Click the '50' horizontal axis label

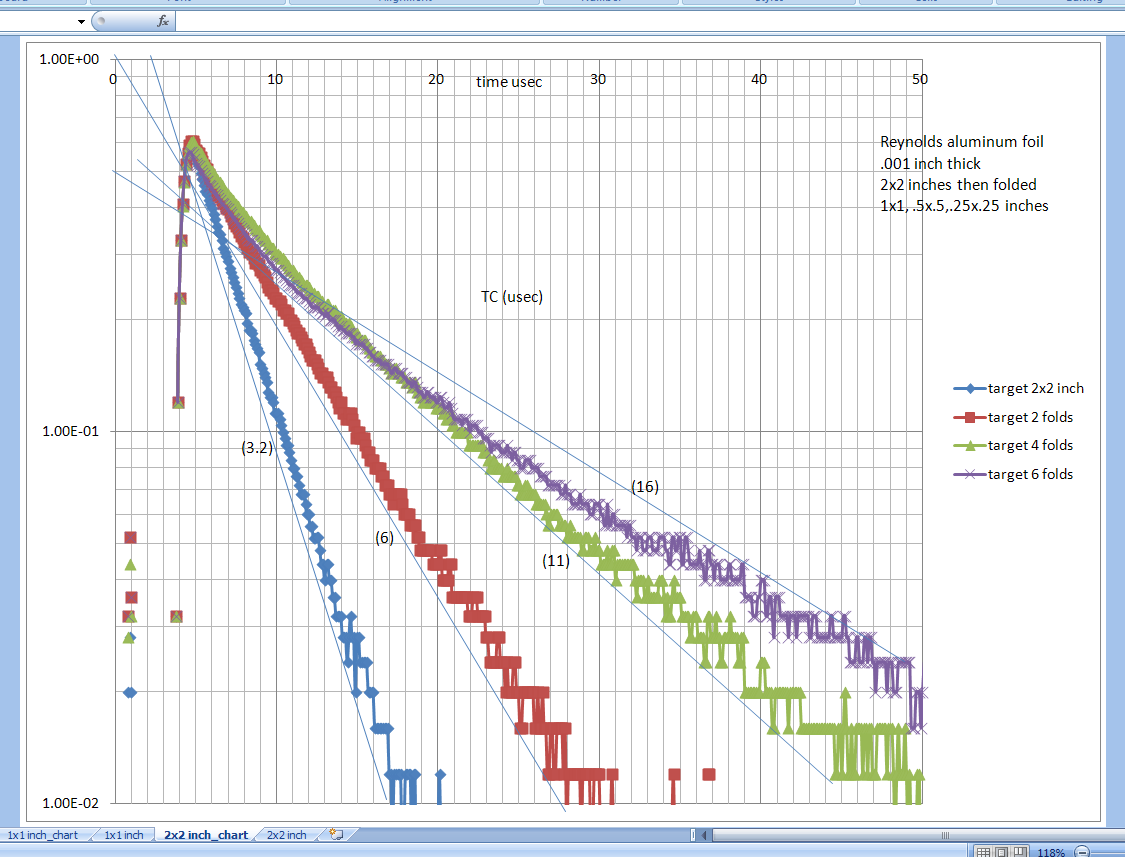[x=920, y=80]
